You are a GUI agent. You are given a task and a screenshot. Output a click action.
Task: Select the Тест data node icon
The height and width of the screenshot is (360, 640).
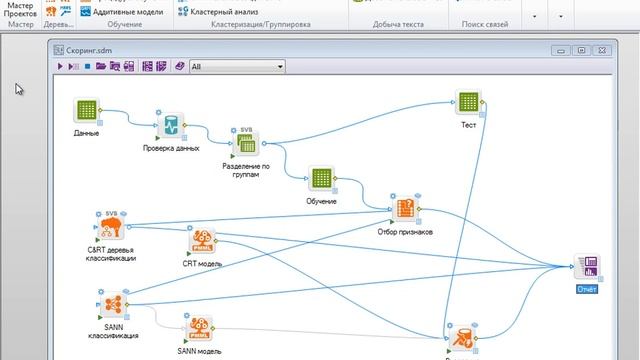(469, 102)
